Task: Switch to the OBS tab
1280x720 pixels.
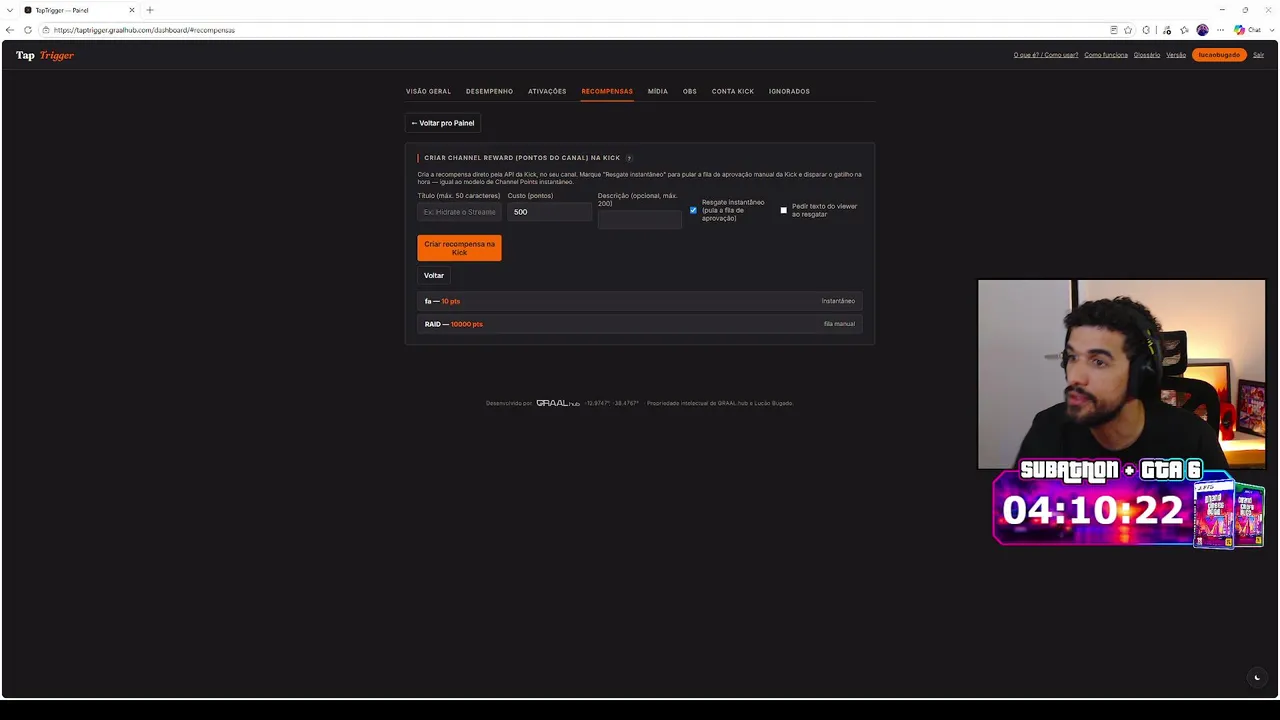Action: point(690,91)
